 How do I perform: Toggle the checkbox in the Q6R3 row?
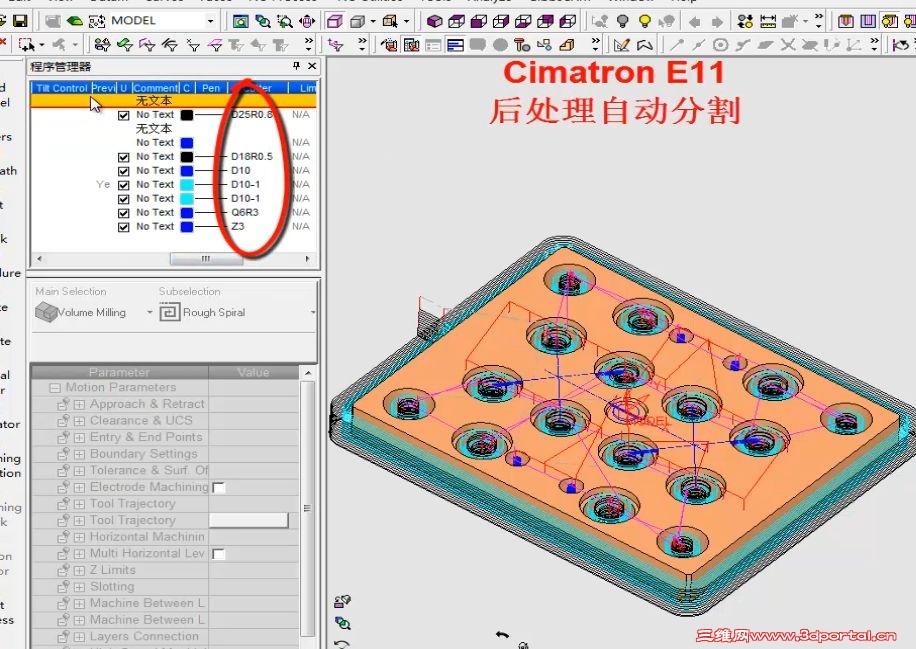tap(123, 213)
